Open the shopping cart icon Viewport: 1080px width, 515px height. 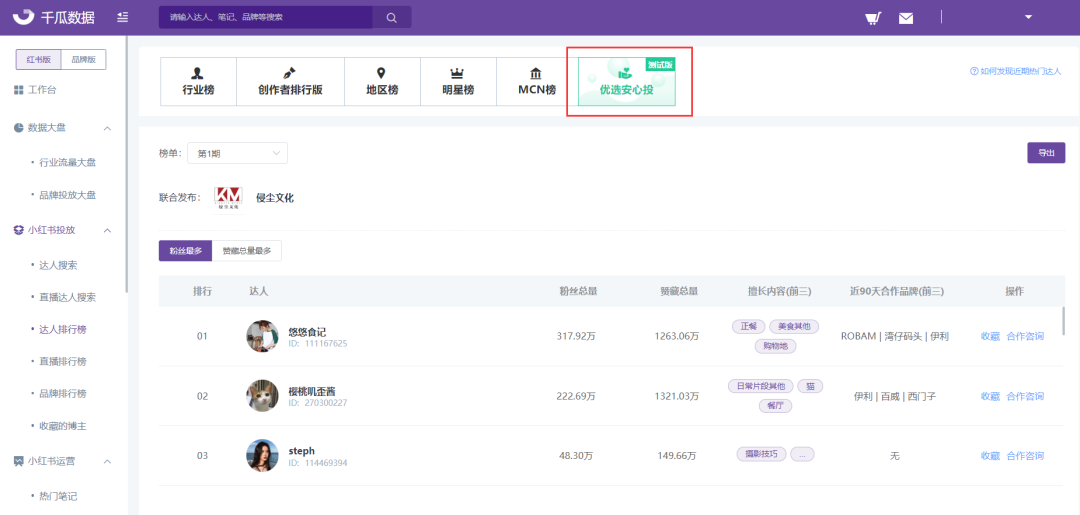pos(873,18)
